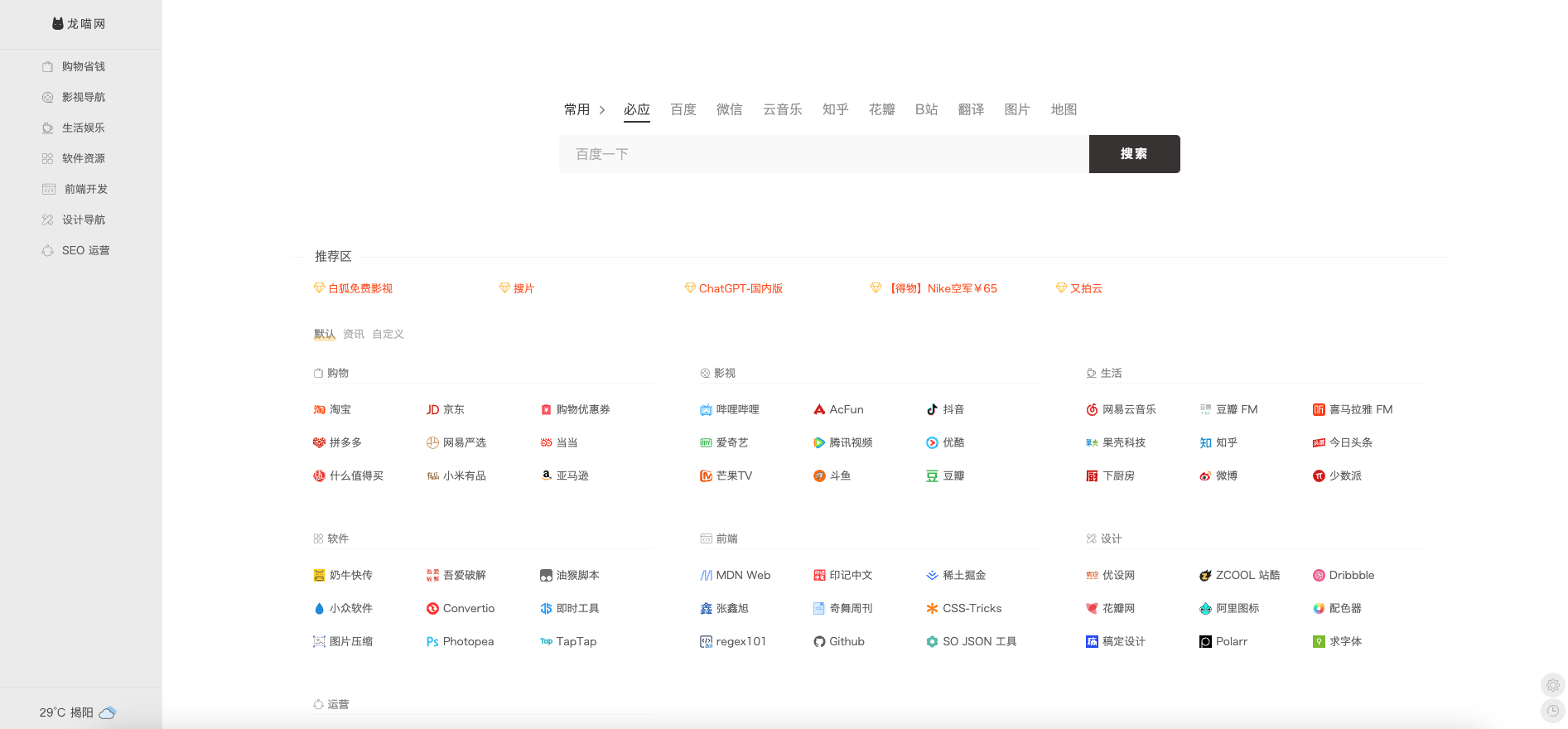The image size is (1568, 729).
Task: Focus the 百度一下 search input
Action: click(x=824, y=154)
